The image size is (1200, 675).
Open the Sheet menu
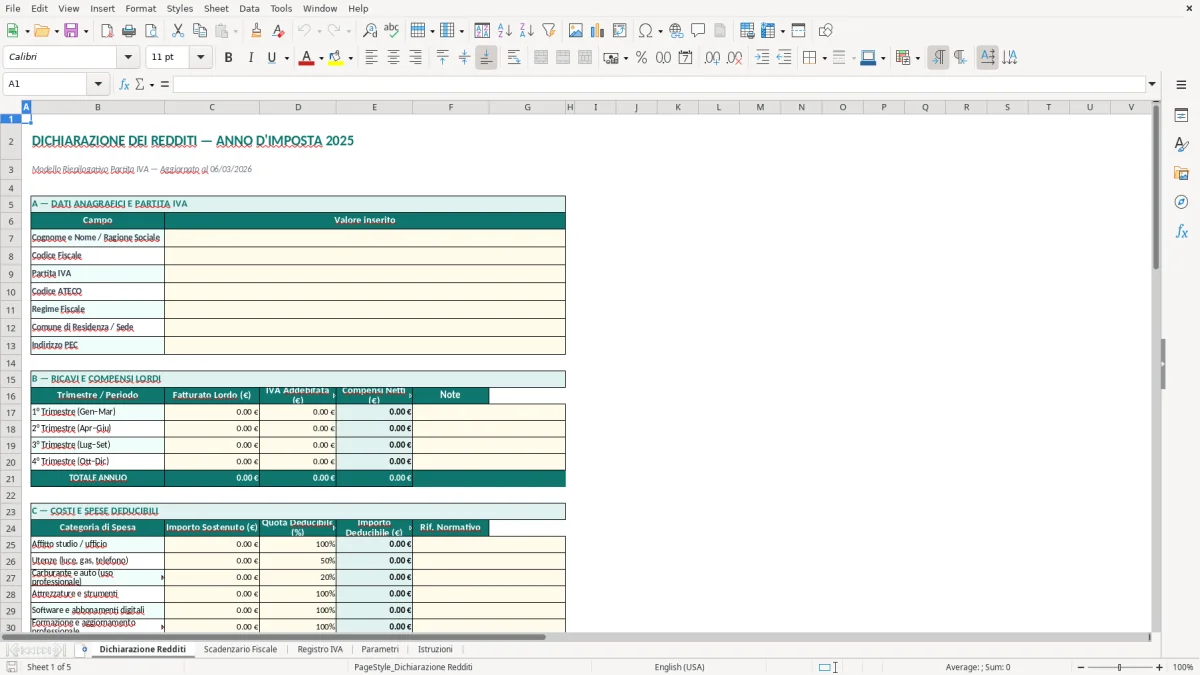pos(216,8)
